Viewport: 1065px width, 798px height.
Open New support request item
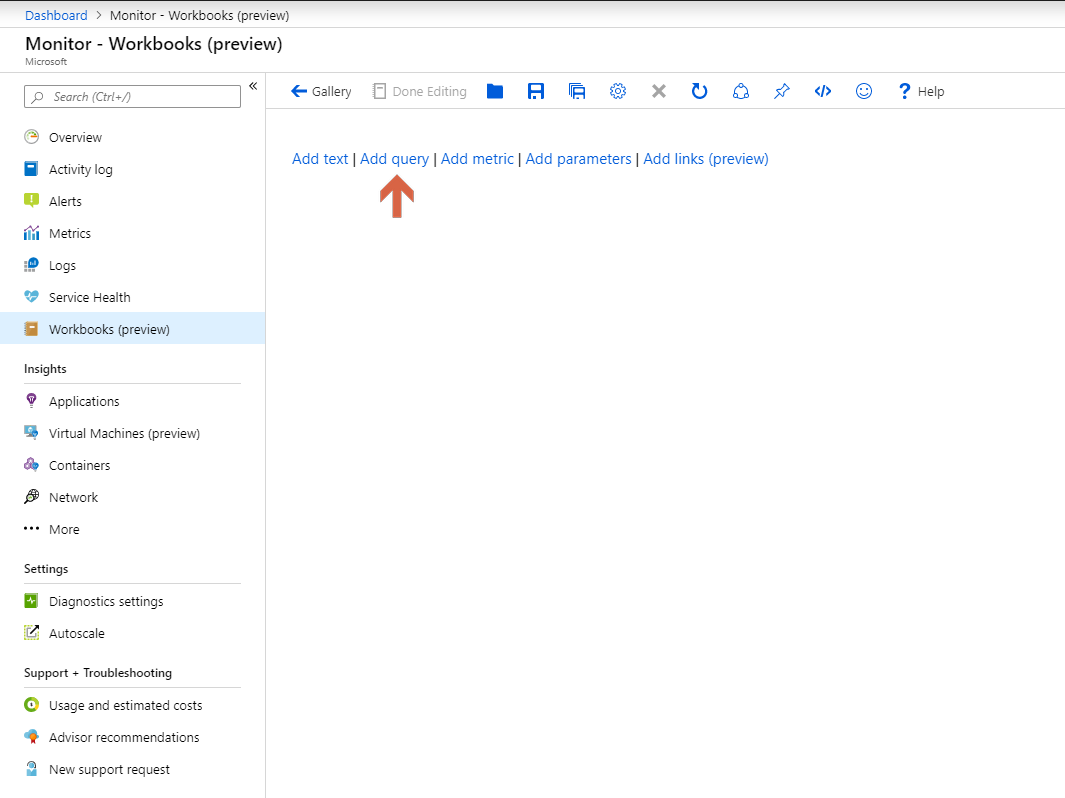pos(132,769)
